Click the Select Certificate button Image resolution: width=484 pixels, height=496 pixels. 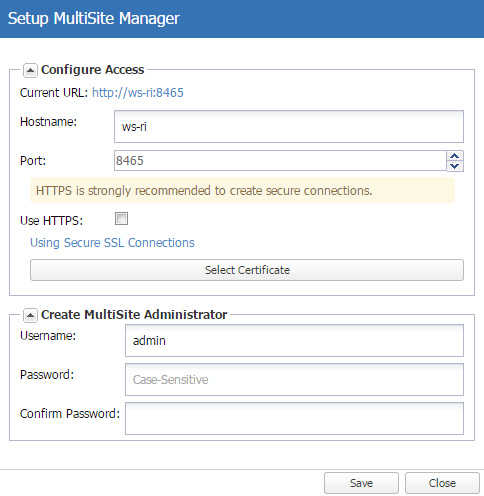click(247, 270)
